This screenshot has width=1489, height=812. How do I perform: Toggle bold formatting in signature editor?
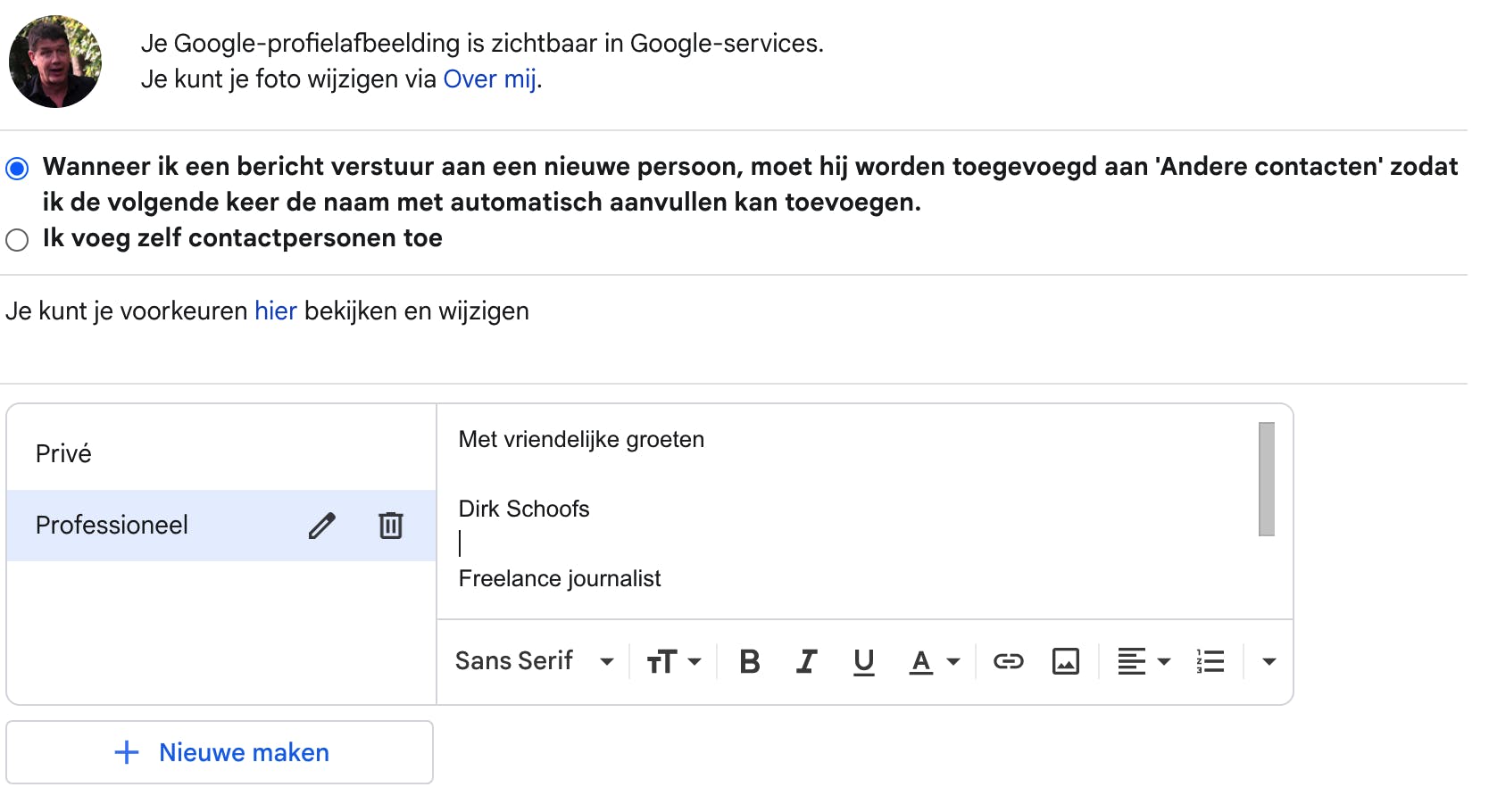click(750, 661)
